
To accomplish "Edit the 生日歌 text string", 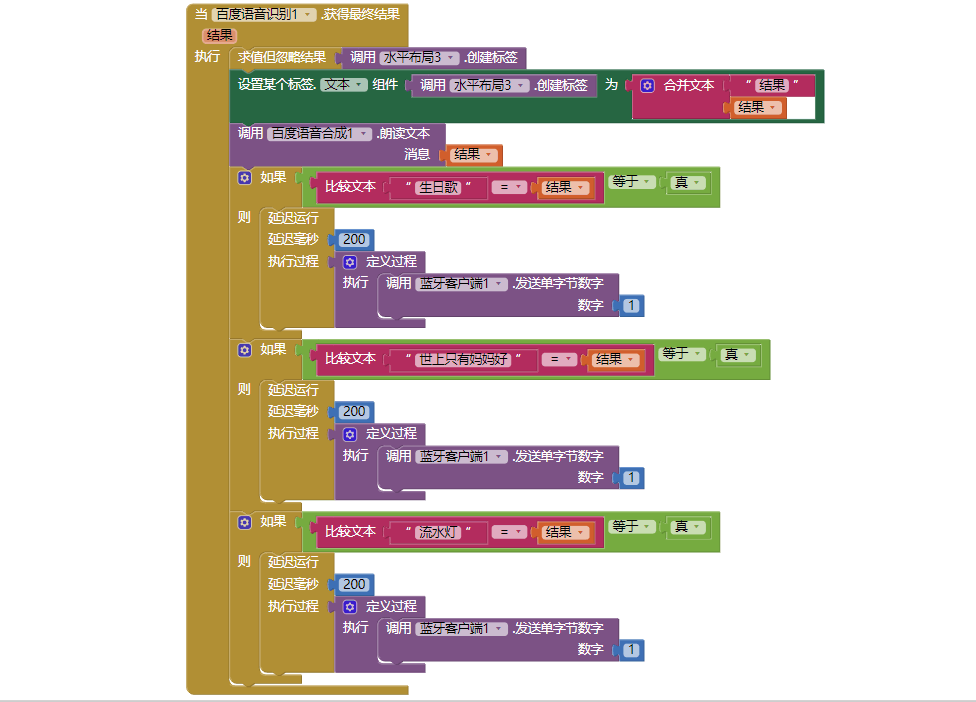I will [438, 187].
